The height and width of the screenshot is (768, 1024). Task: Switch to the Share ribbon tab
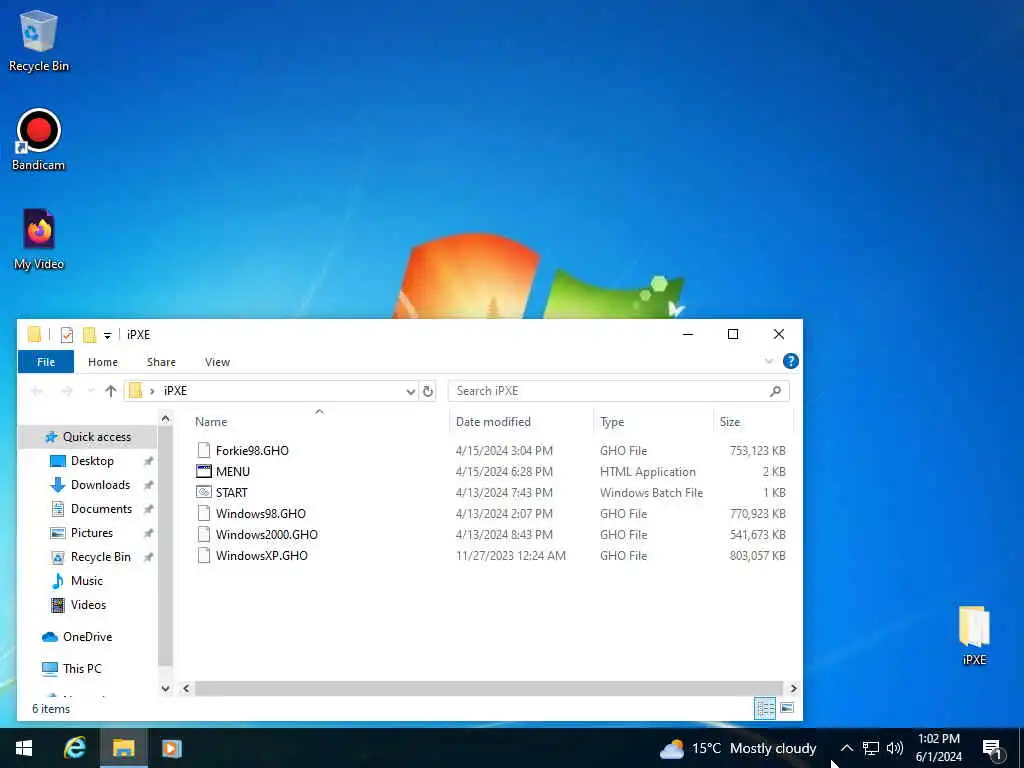(161, 362)
